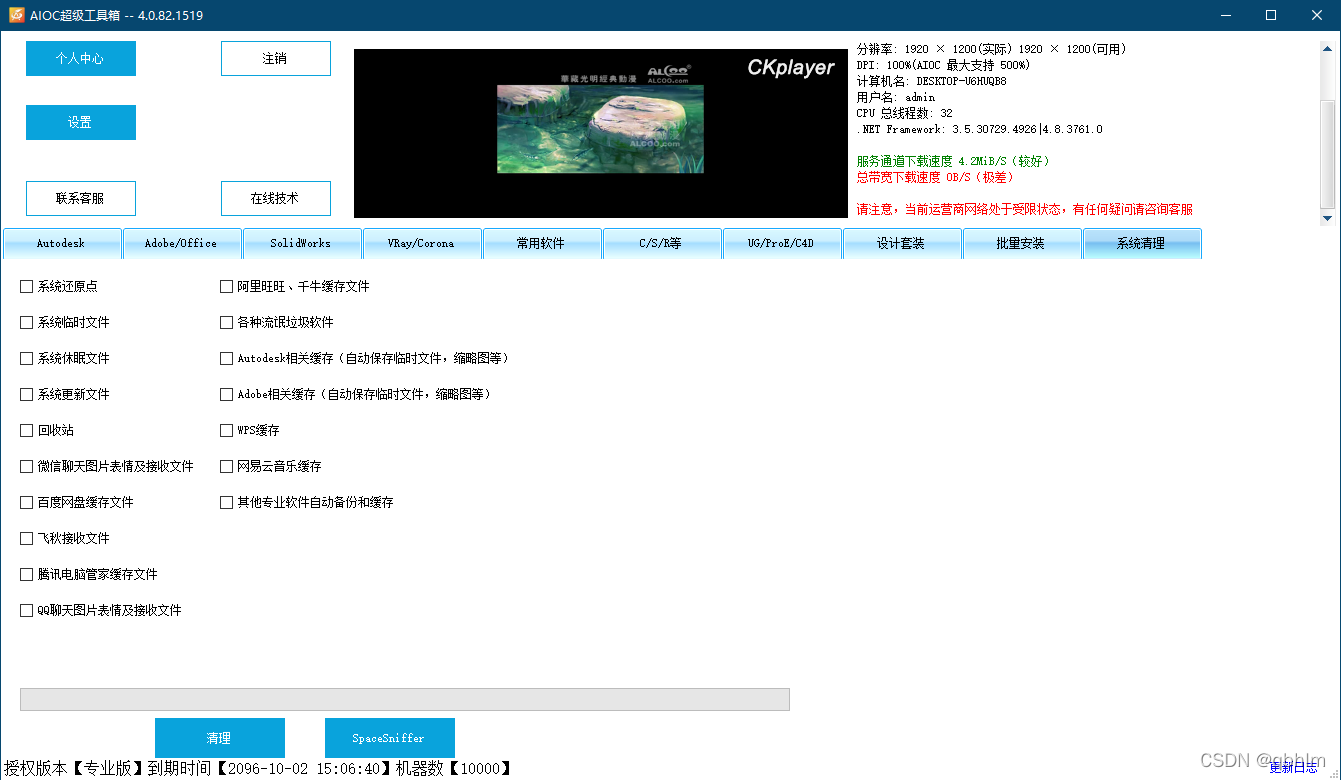
Task: Enable 微信聊天图片表情及接收文件 cleanup
Action: 26,466
